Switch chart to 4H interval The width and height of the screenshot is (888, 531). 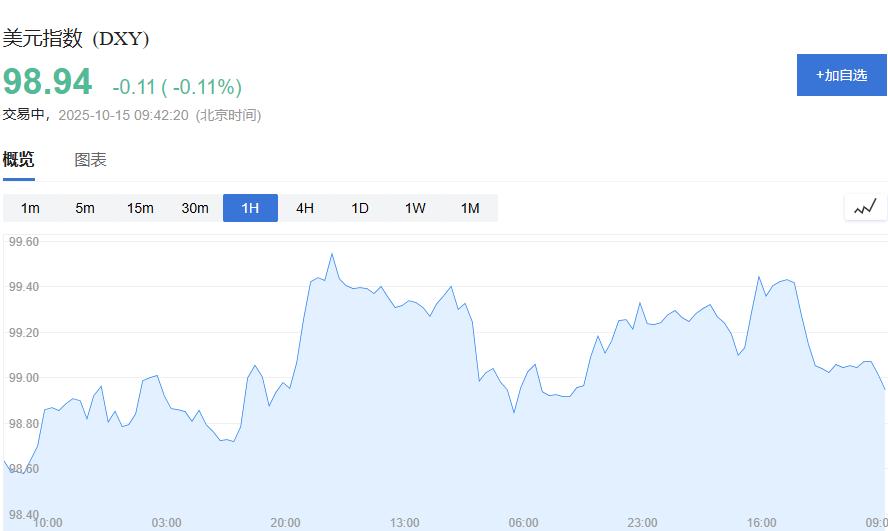(305, 208)
